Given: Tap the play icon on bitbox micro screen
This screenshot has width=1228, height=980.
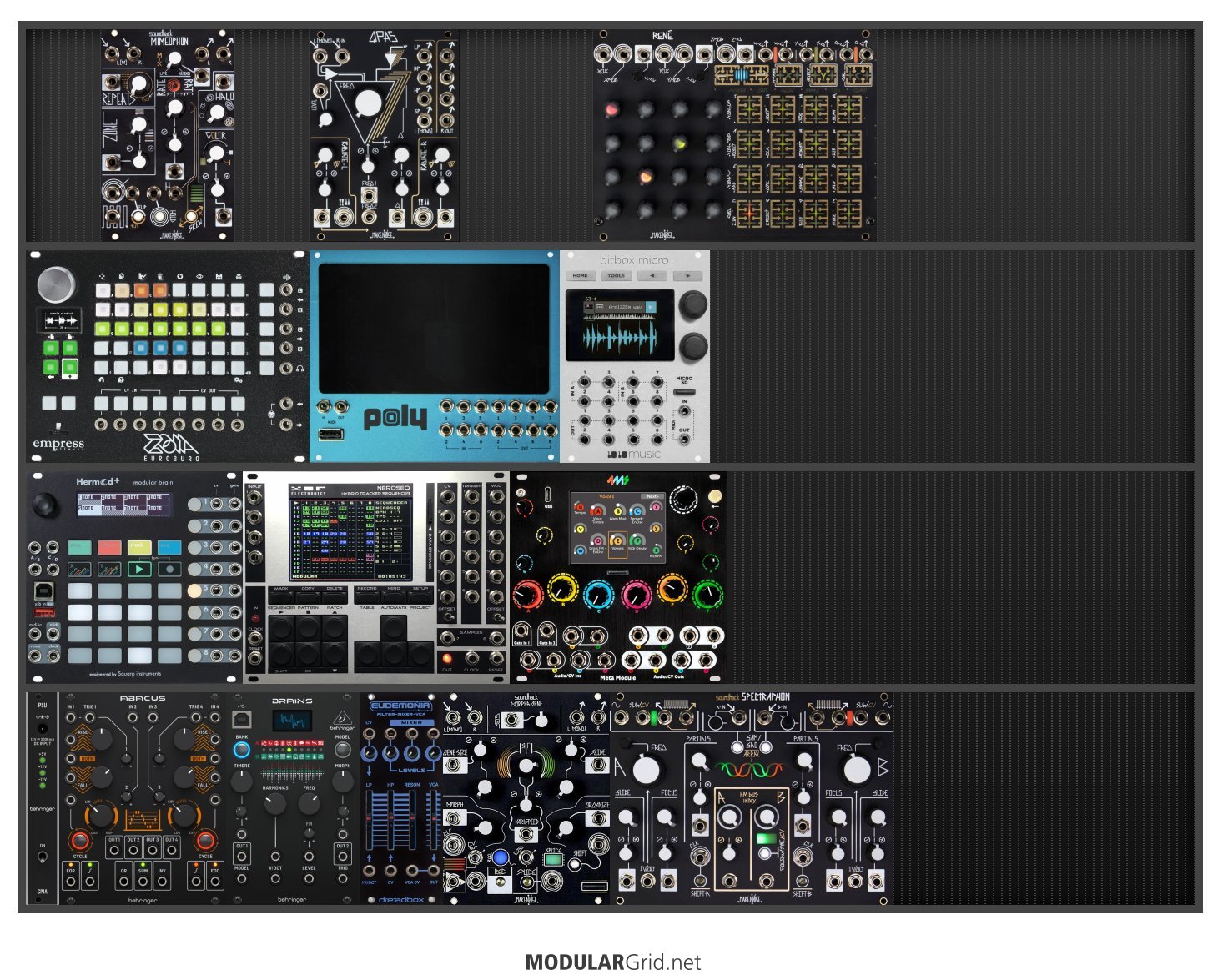Looking at the screenshot, I should (x=651, y=308).
